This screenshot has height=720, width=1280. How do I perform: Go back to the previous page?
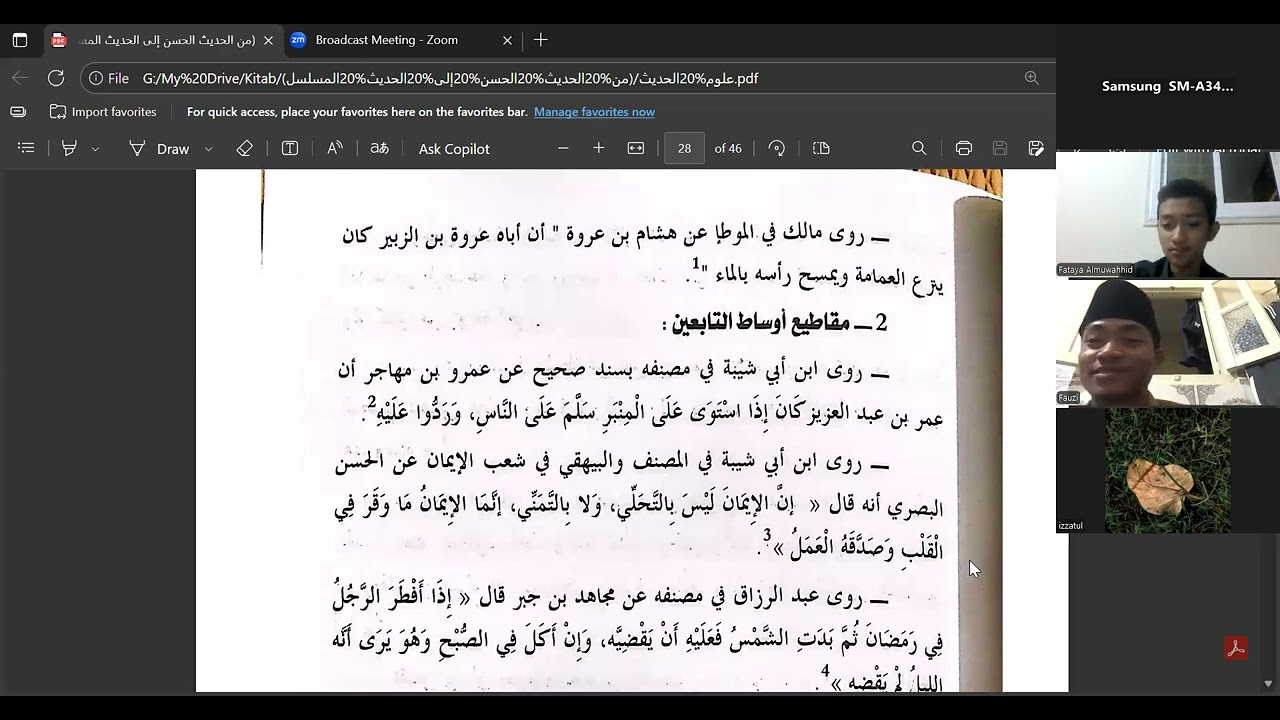click(20, 78)
